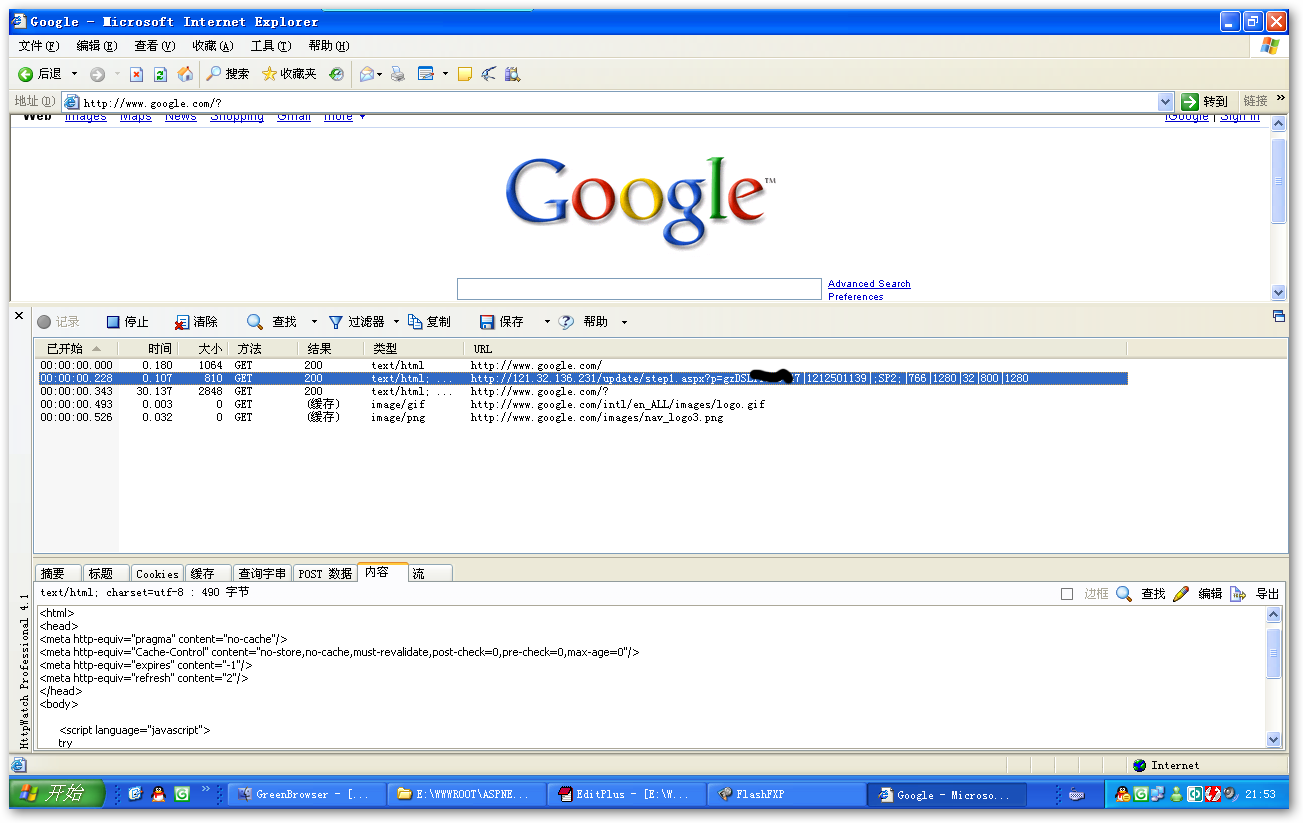
Task: Toggle the 边框 checkbox in content pane
Action: point(1067,594)
